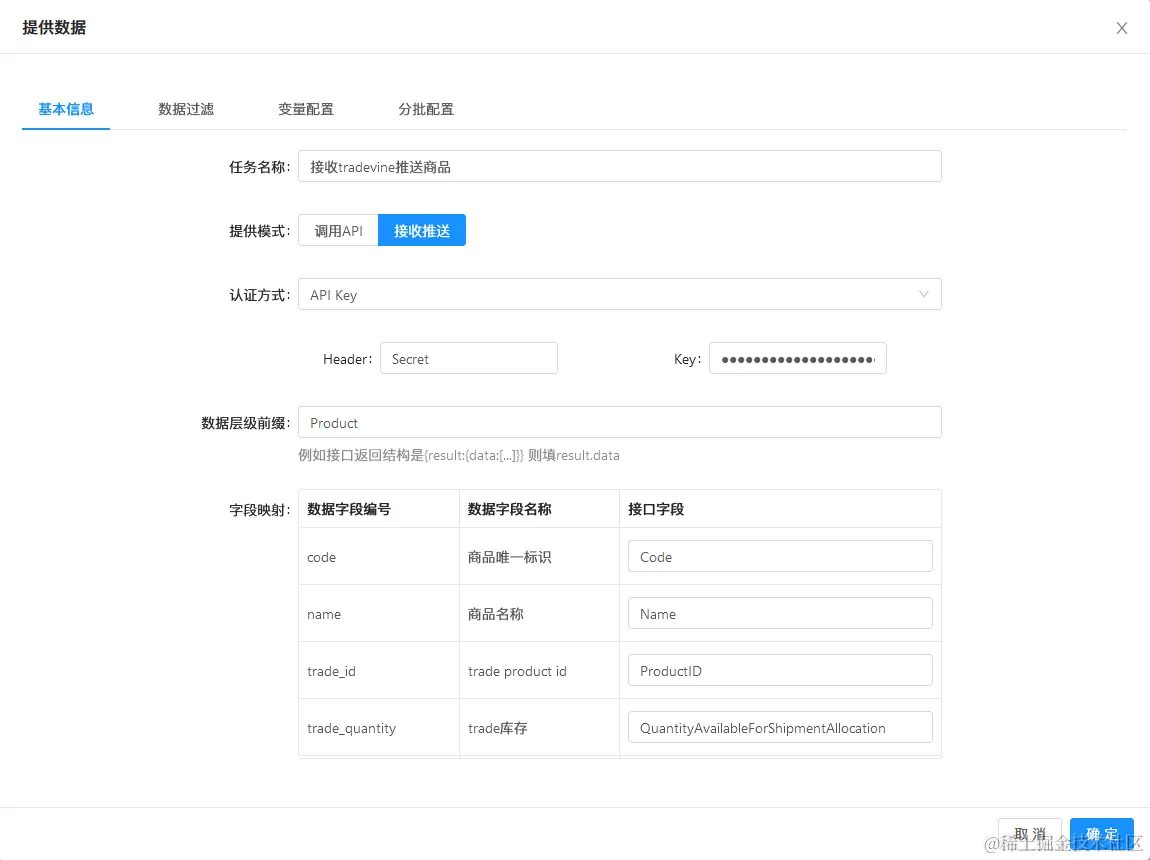Select the 'name' field number cell
Viewport: 1150px width, 860px height.
(379, 614)
